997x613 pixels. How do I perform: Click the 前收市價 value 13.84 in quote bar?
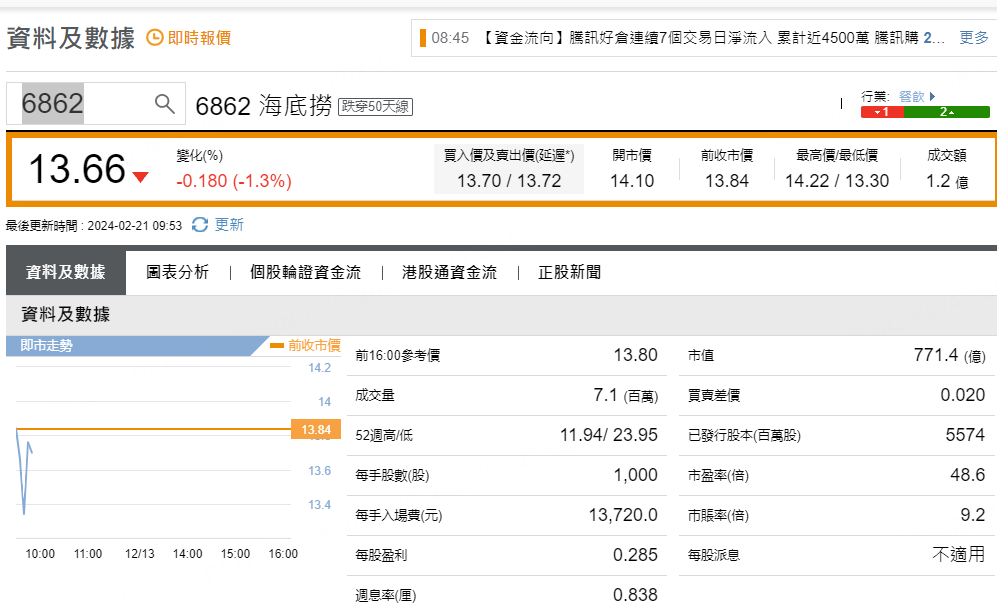pyautogui.click(x=727, y=181)
